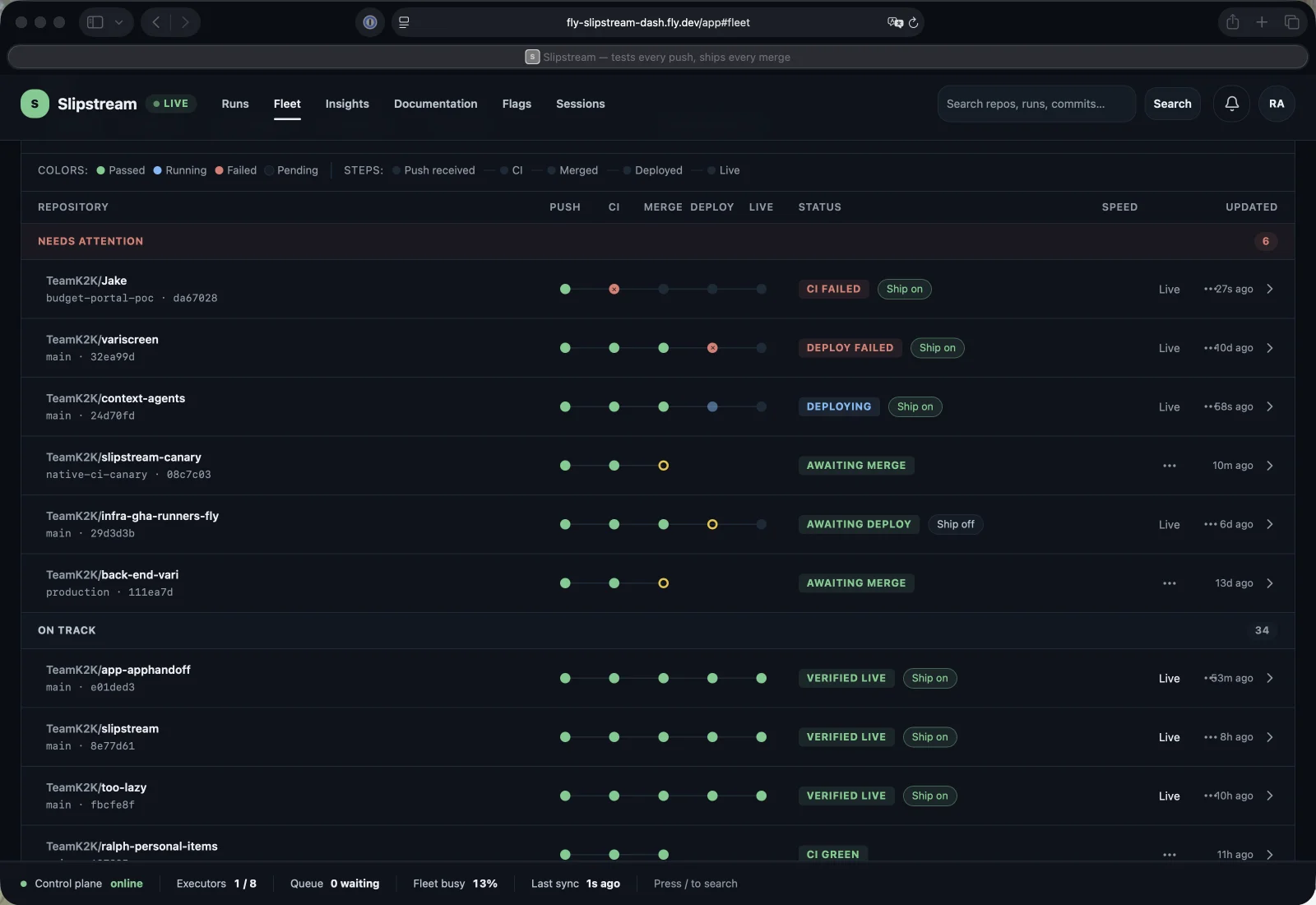Toggle Ship on for context-agents

pyautogui.click(x=915, y=406)
